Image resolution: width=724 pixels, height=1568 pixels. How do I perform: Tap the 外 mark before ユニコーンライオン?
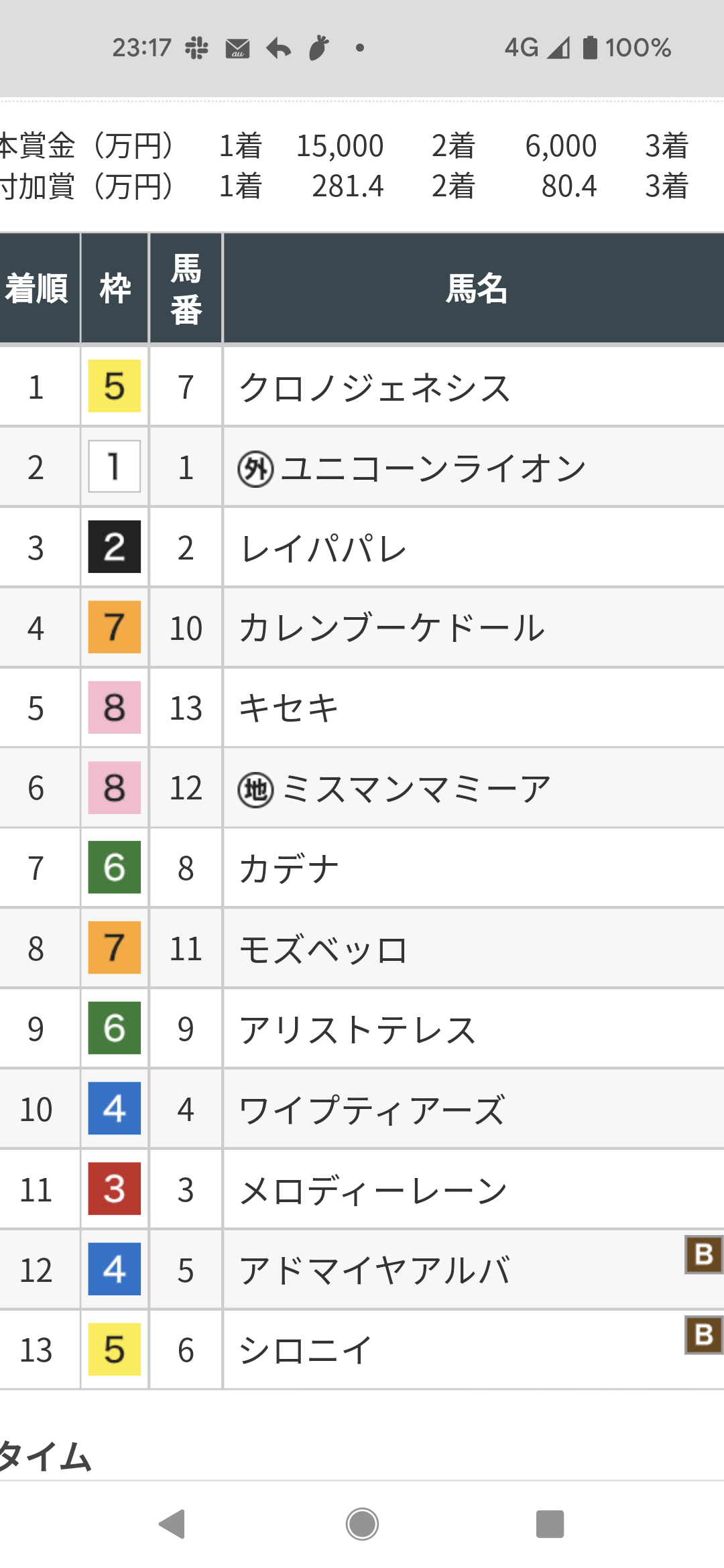click(x=255, y=468)
